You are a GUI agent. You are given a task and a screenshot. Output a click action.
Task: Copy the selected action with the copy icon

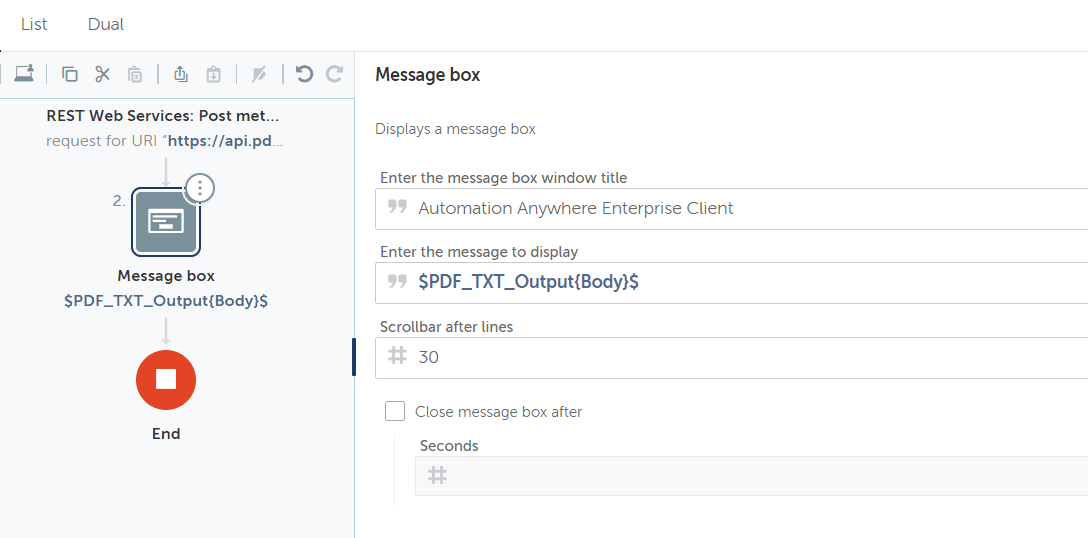coord(69,74)
